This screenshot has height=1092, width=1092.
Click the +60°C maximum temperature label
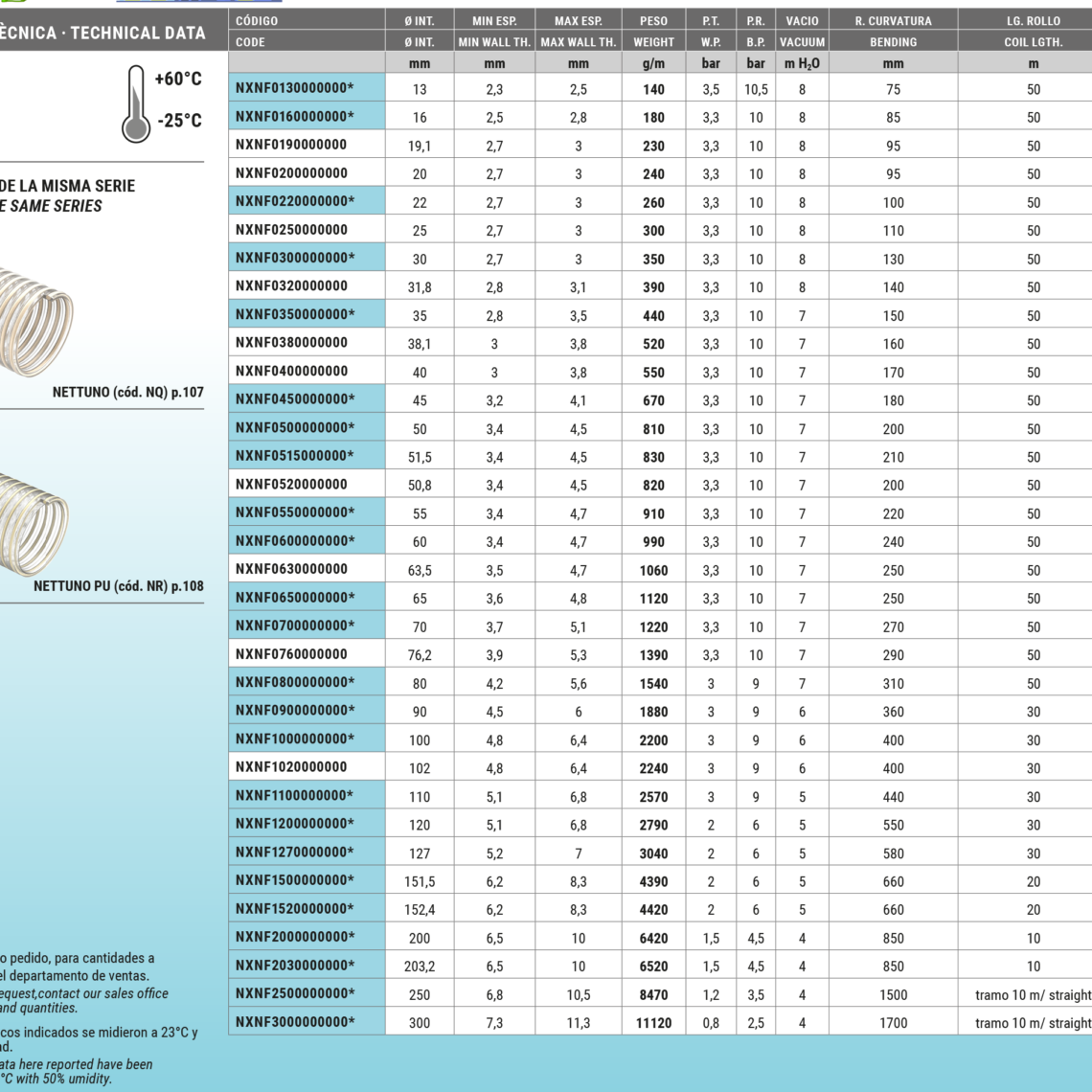tap(178, 80)
